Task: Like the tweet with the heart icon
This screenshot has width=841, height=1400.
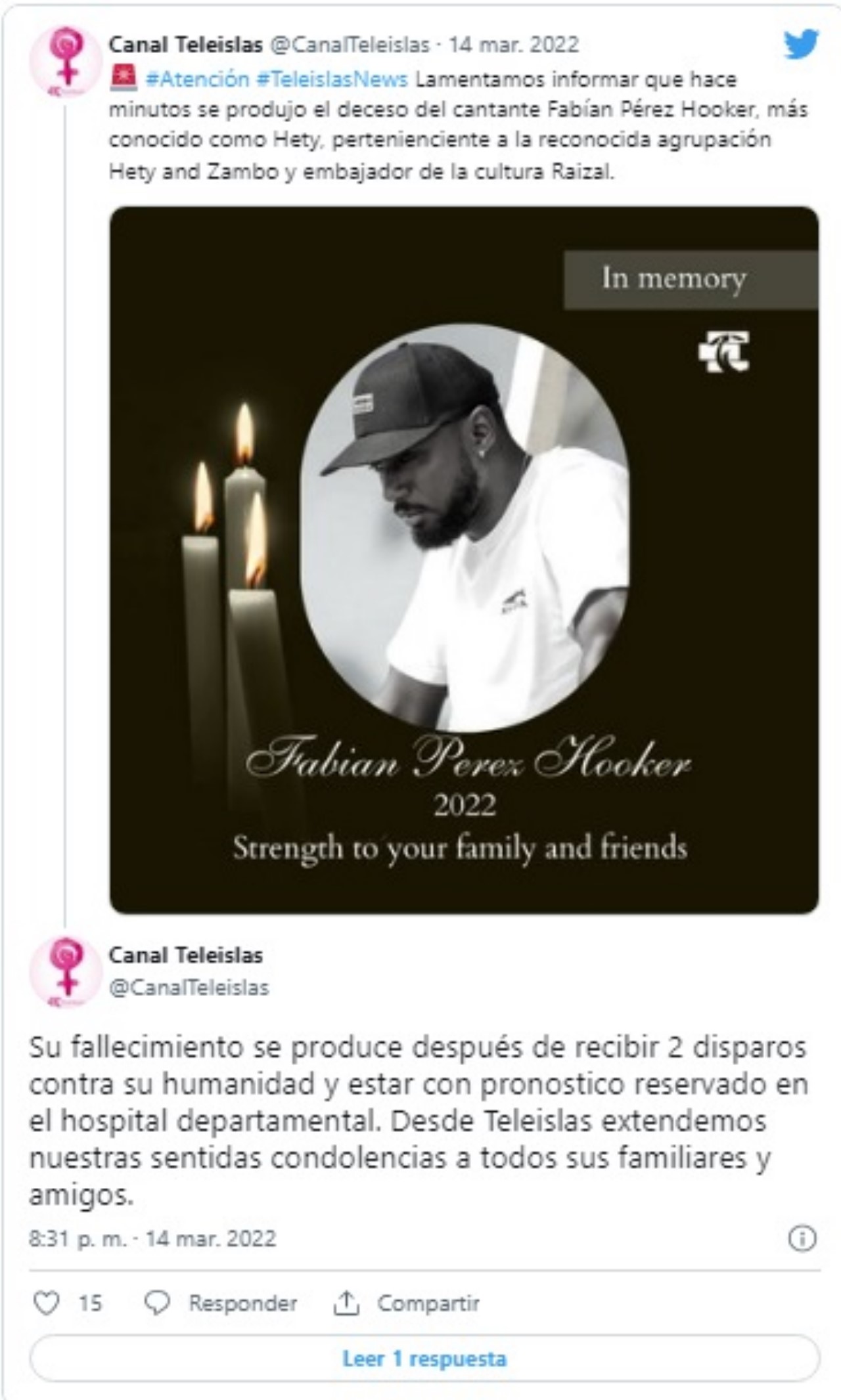Action: pyautogui.click(x=46, y=1303)
